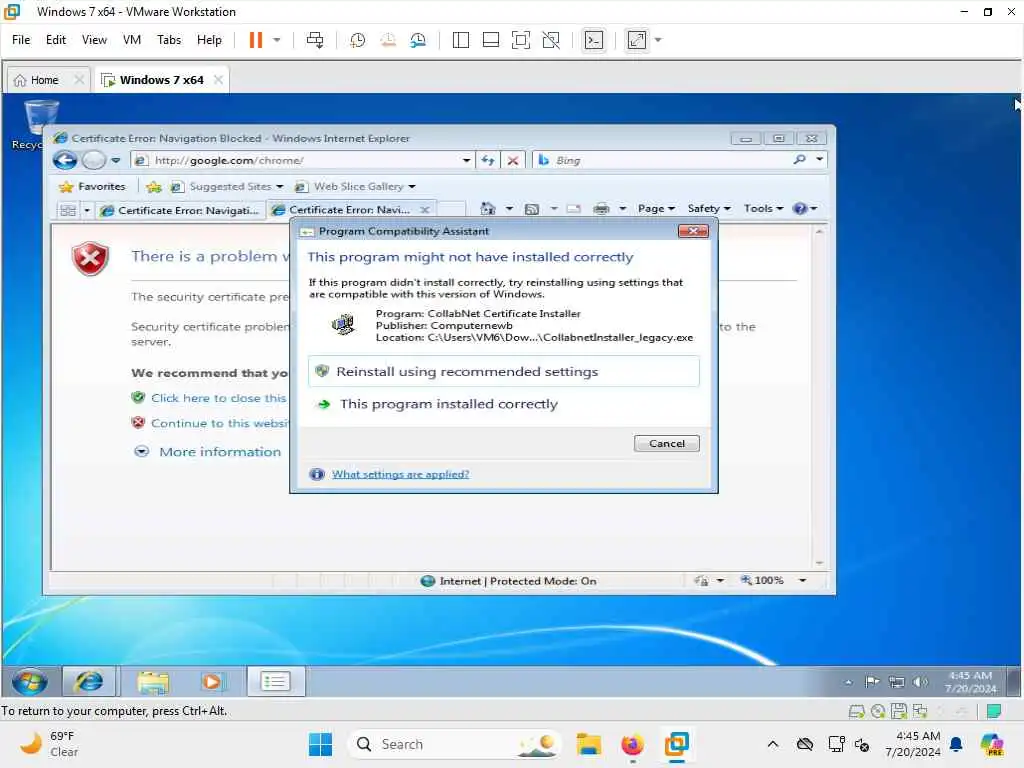Image resolution: width=1024 pixels, height=768 pixels.
Task: Click the Unity mode icon in VMware
Action: [x=551, y=40]
